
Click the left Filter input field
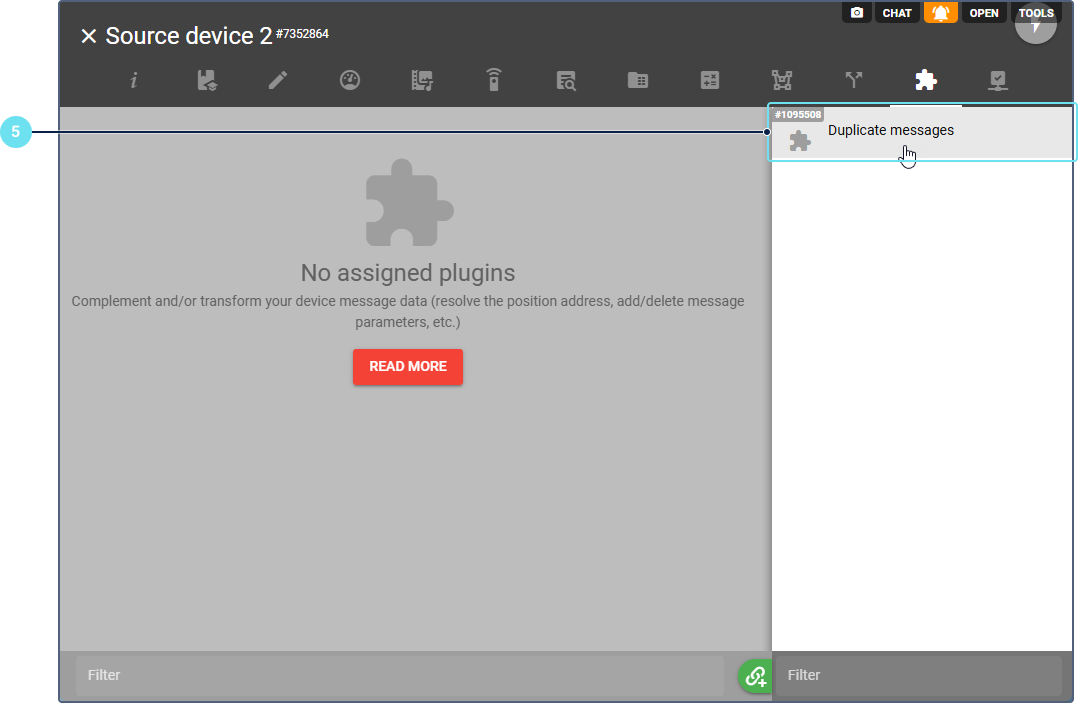[400, 676]
